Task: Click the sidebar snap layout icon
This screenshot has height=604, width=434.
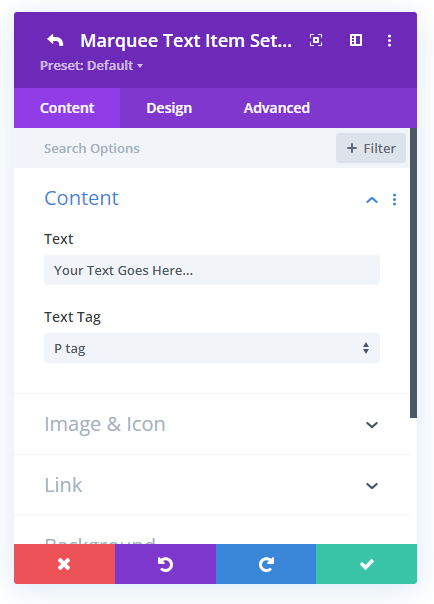Action: coord(355,40)
